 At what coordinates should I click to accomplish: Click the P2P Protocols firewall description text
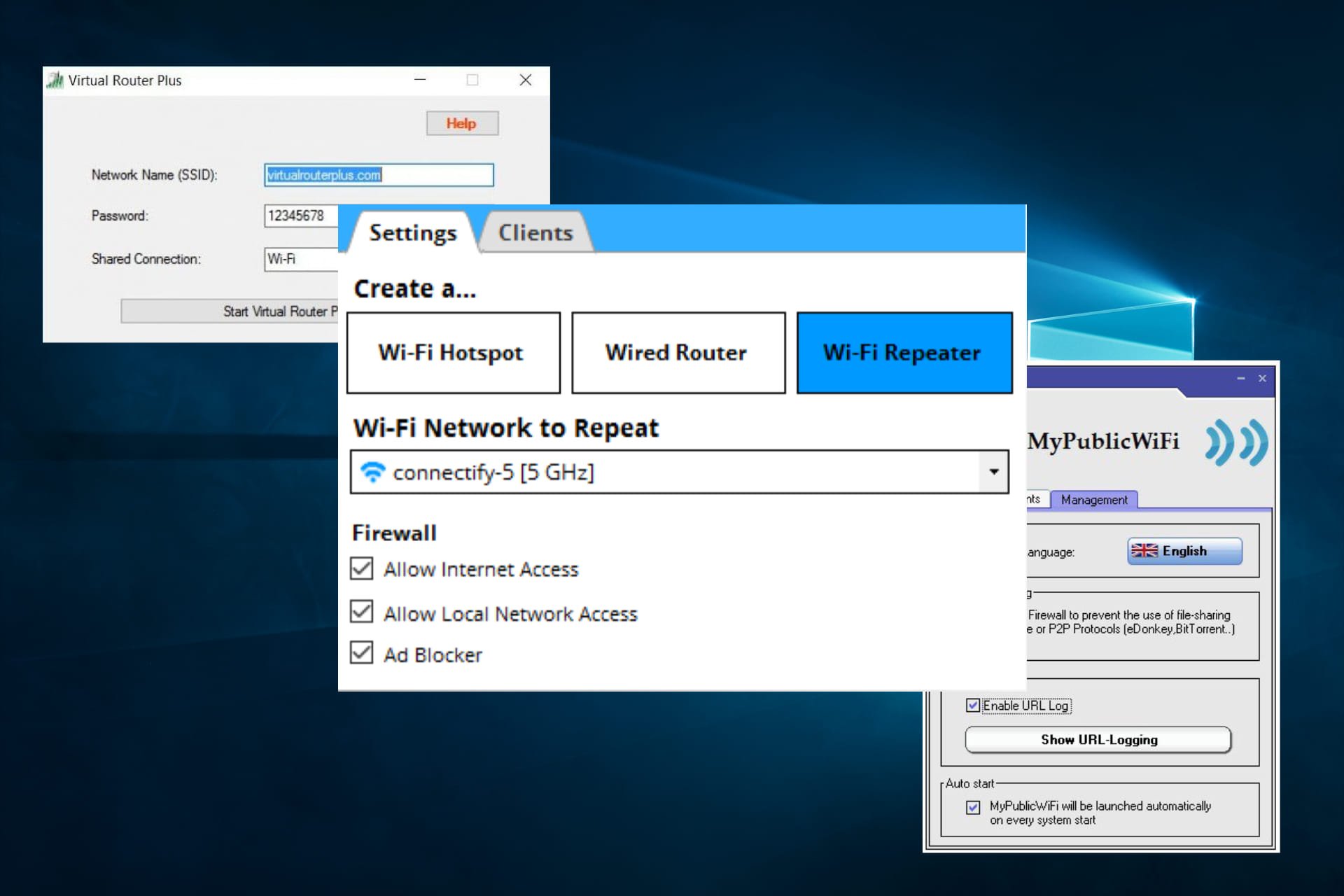(x=1131, y=622)
